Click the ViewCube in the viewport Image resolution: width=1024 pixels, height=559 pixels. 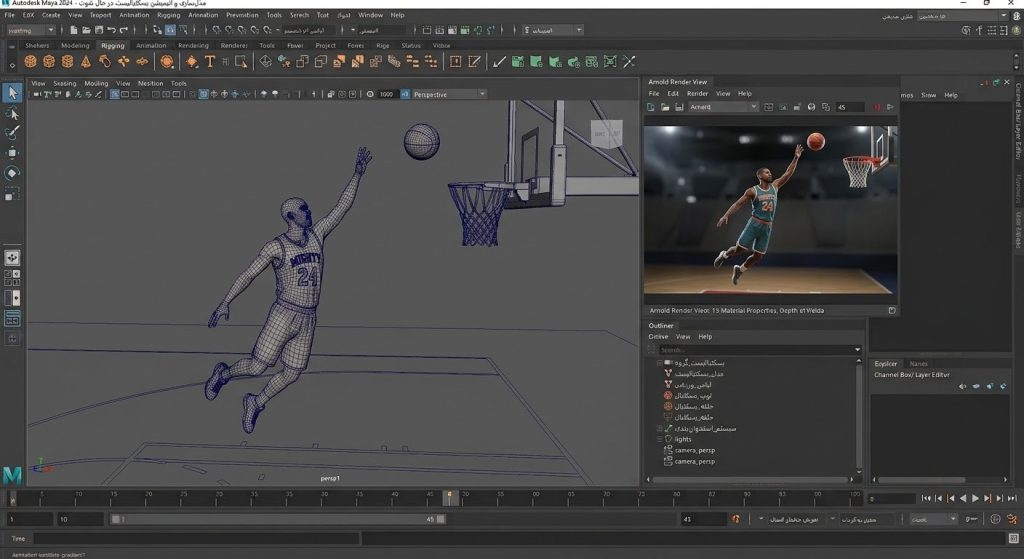point(606,134)
